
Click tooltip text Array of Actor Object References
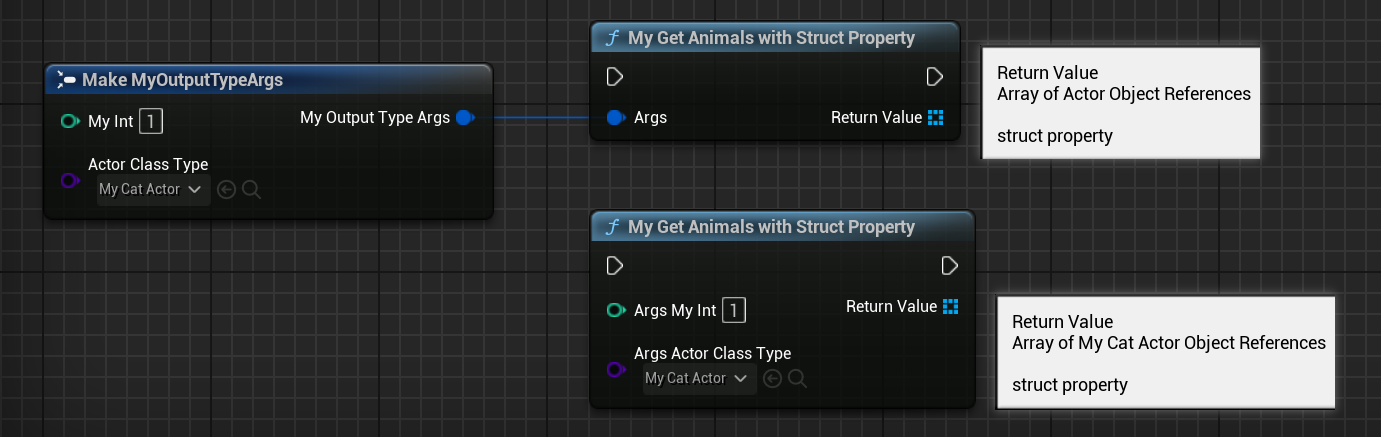(x=1124, y=94)
